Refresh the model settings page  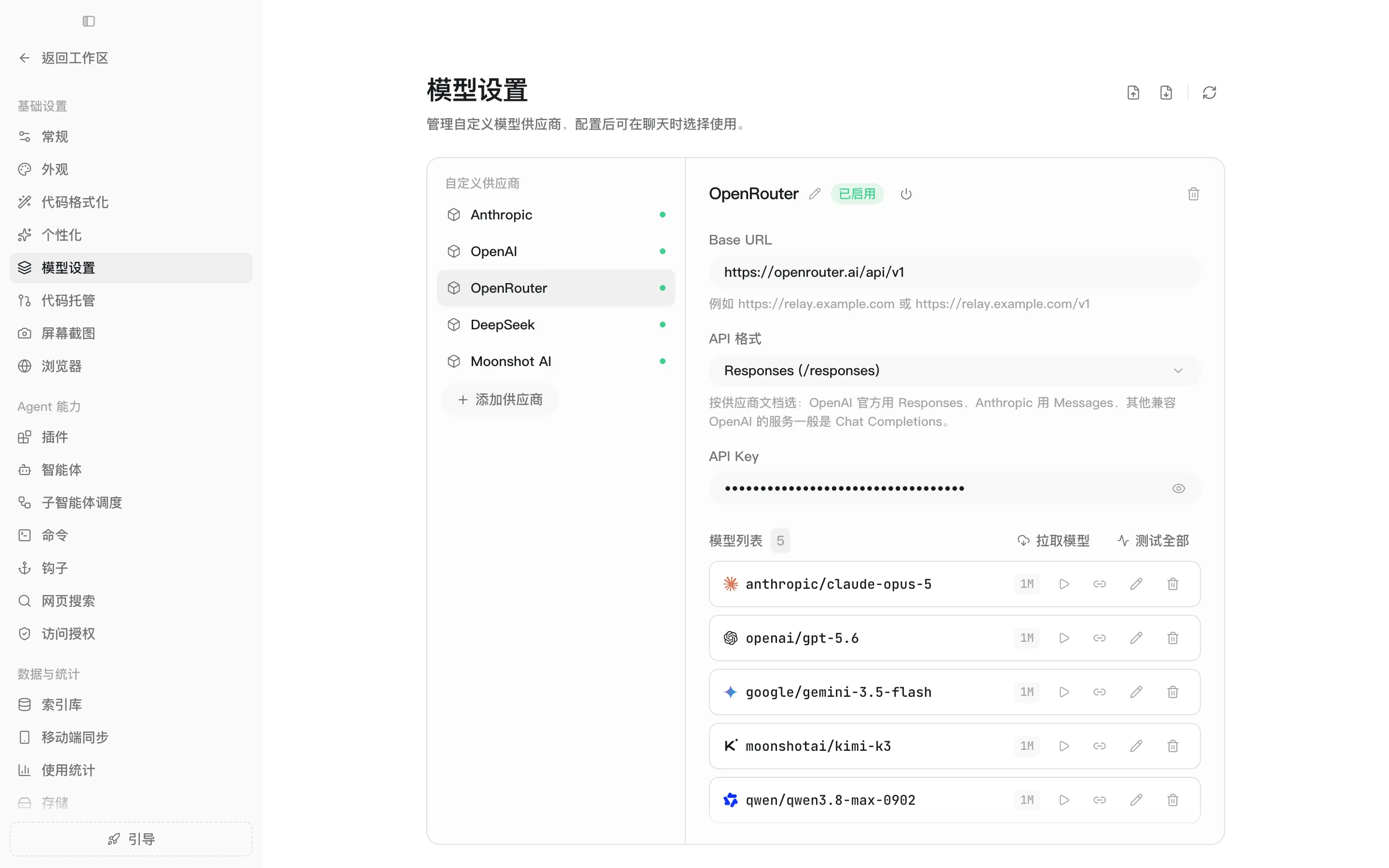[x=1210, y=93]
